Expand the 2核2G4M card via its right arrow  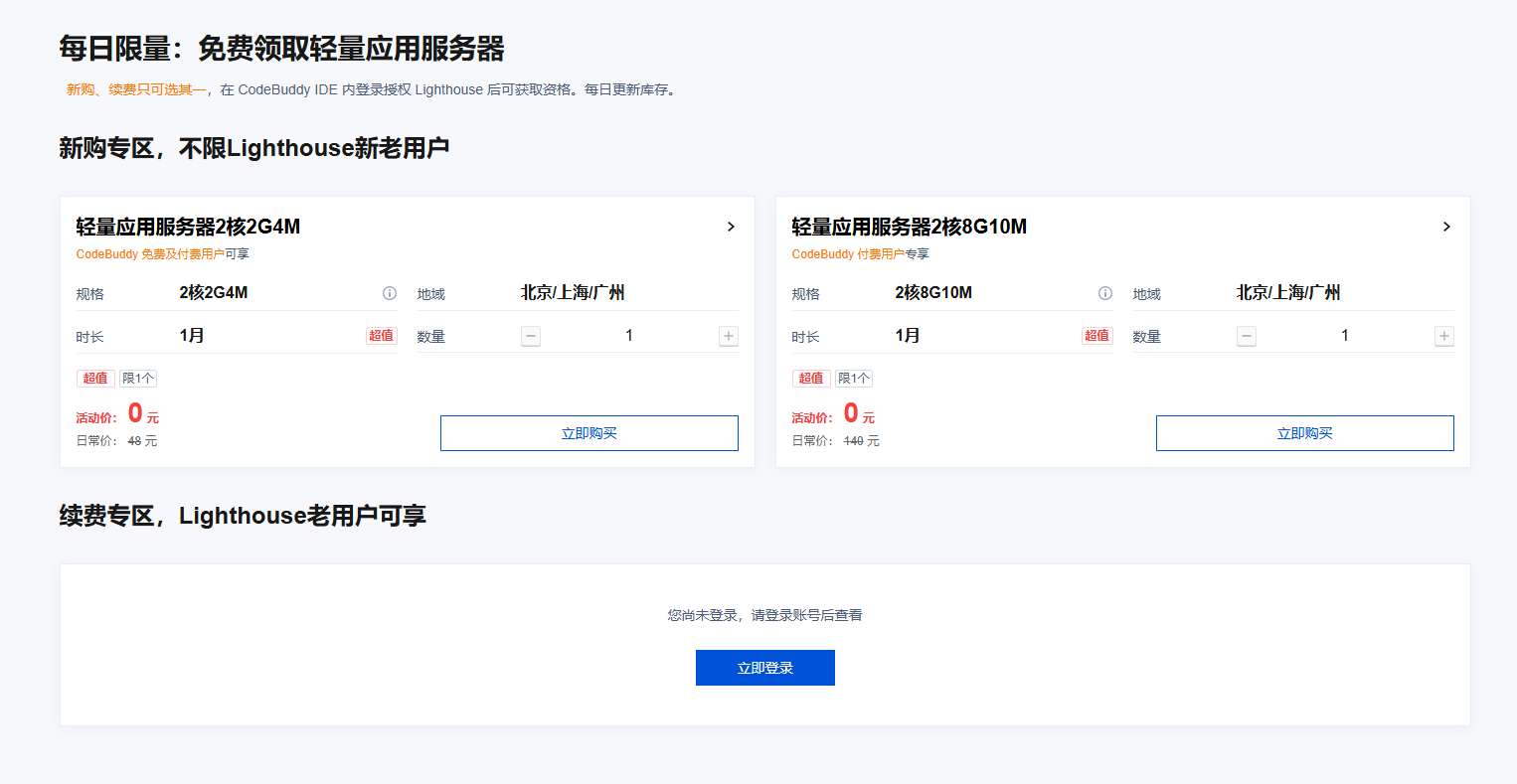tap(731, 227)
